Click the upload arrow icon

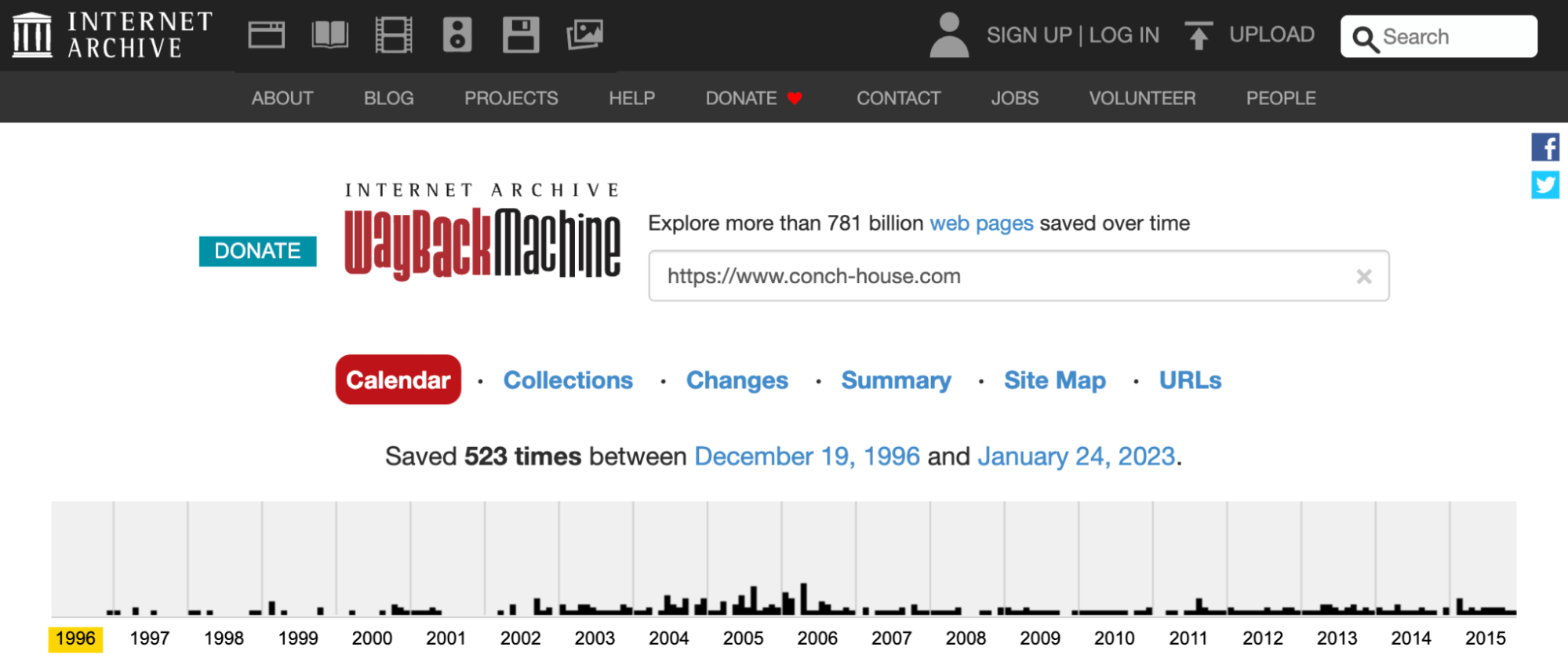[x=1198, y=35]
